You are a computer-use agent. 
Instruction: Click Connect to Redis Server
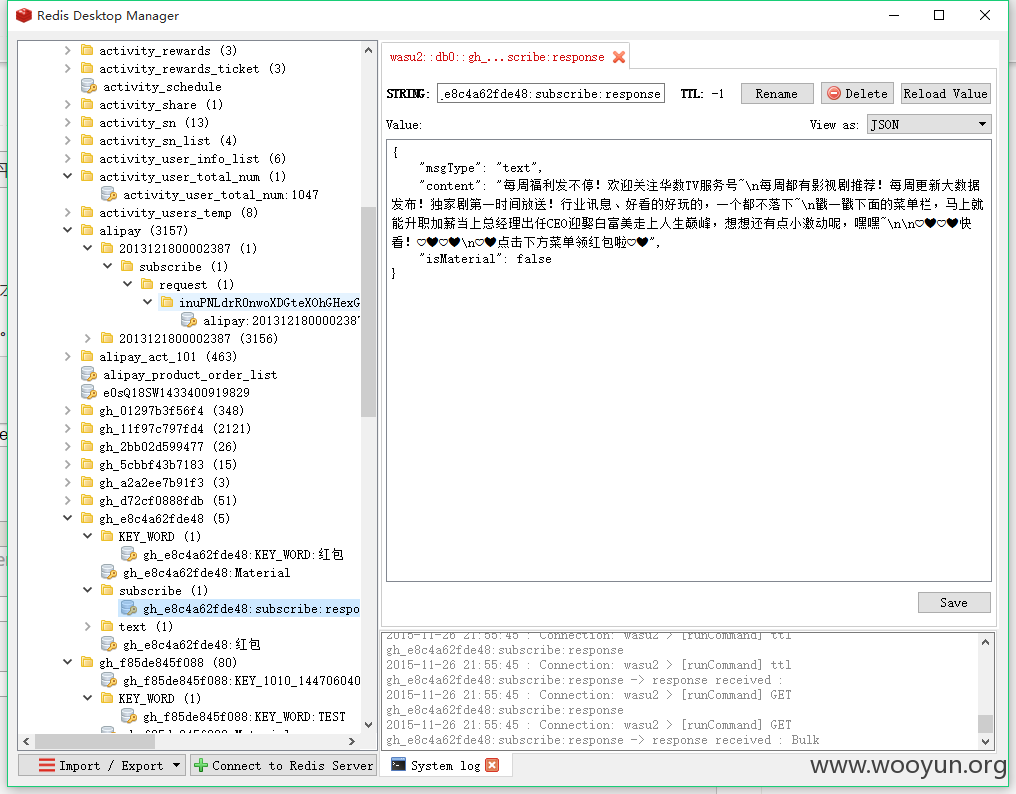(283, 765)
